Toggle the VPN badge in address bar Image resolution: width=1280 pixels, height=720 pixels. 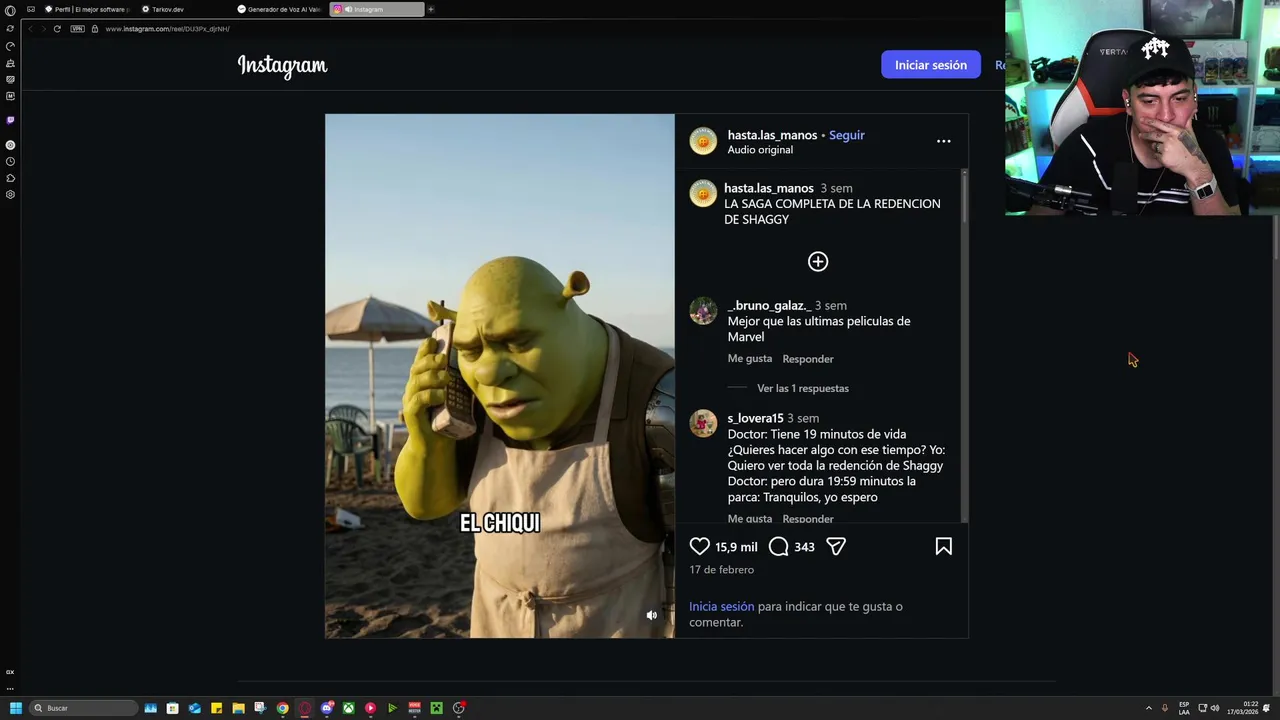pos(77,29)
